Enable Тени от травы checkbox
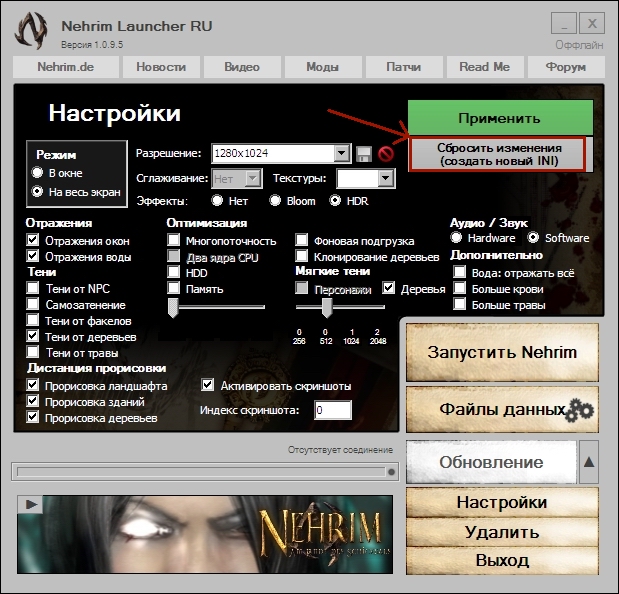Viewport: 619px width, 594px height. click(33, 352)
